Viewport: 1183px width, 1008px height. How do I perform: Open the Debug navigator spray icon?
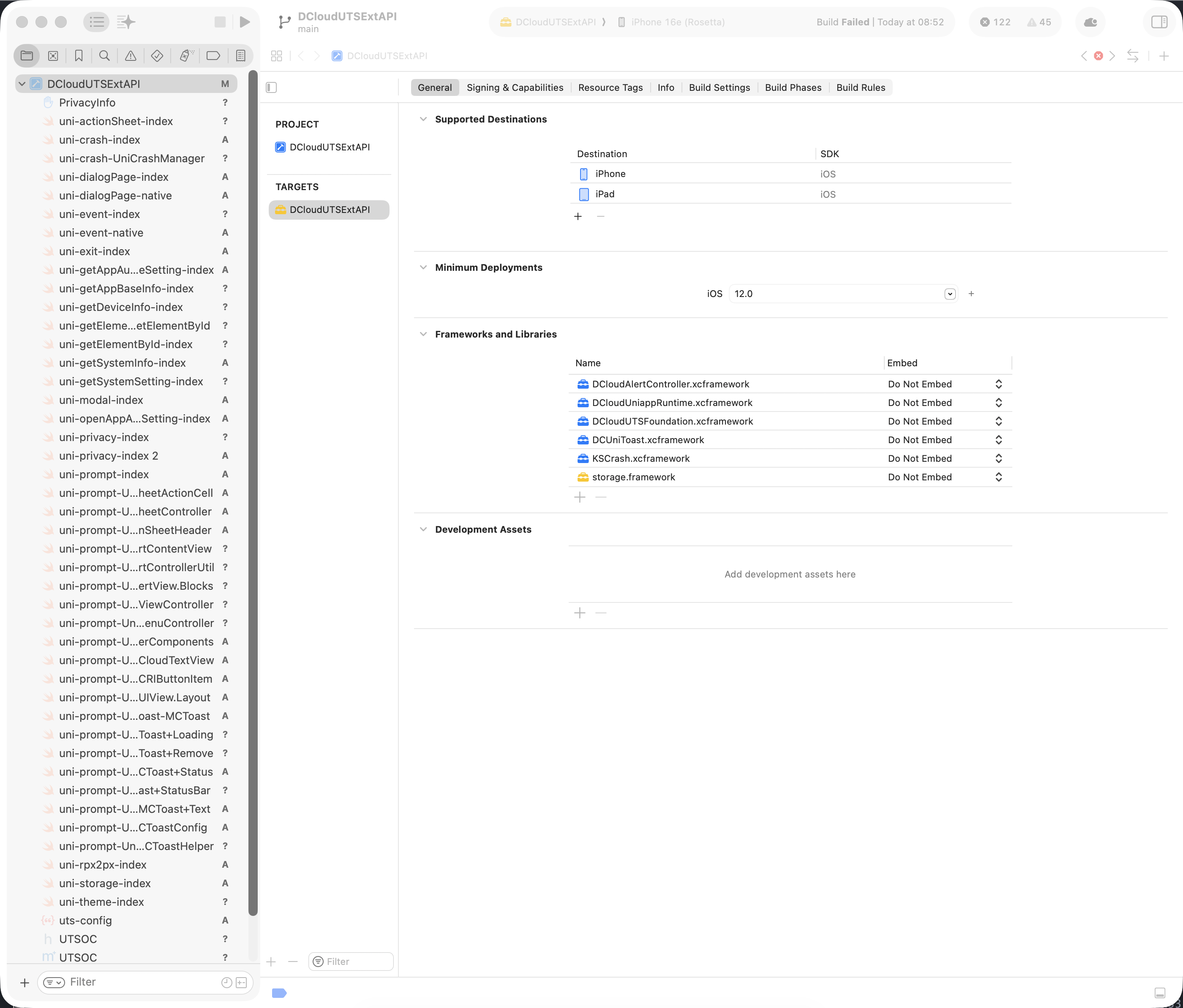pos(185,55)
